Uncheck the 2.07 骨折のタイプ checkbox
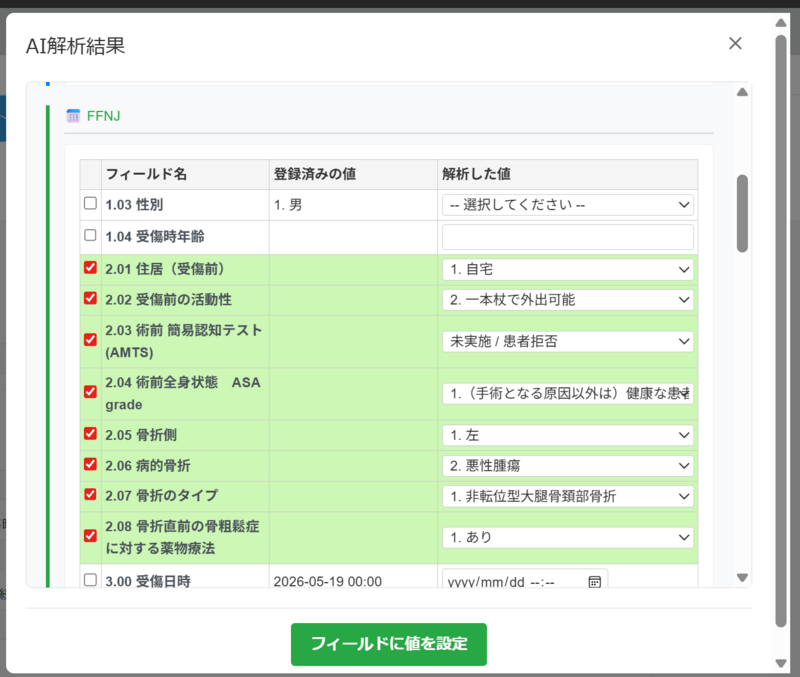The height and width of the screenshot is (677, 800). [90, 494]
